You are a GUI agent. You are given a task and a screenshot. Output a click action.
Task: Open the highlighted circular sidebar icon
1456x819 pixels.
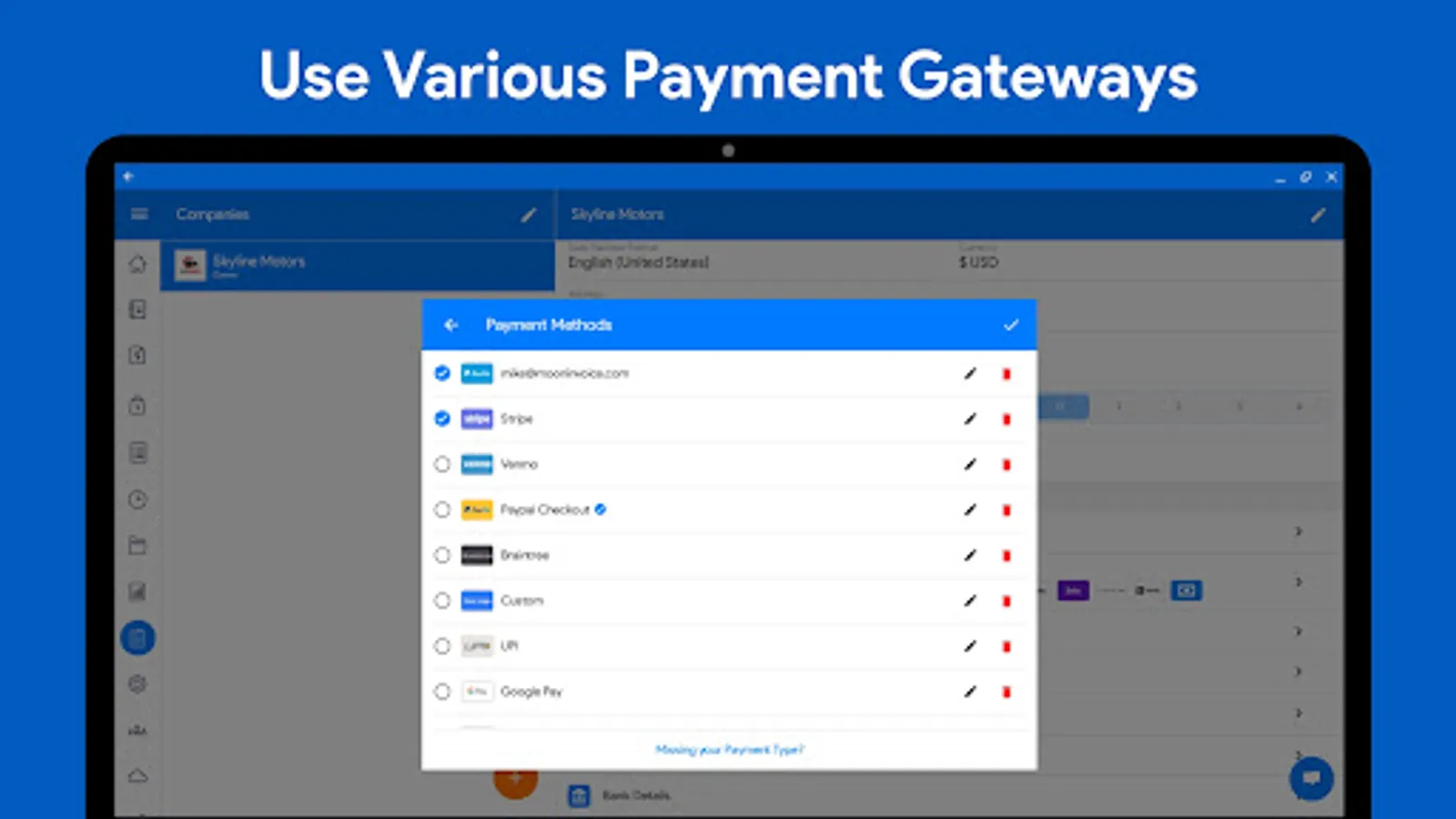[137, 638]
